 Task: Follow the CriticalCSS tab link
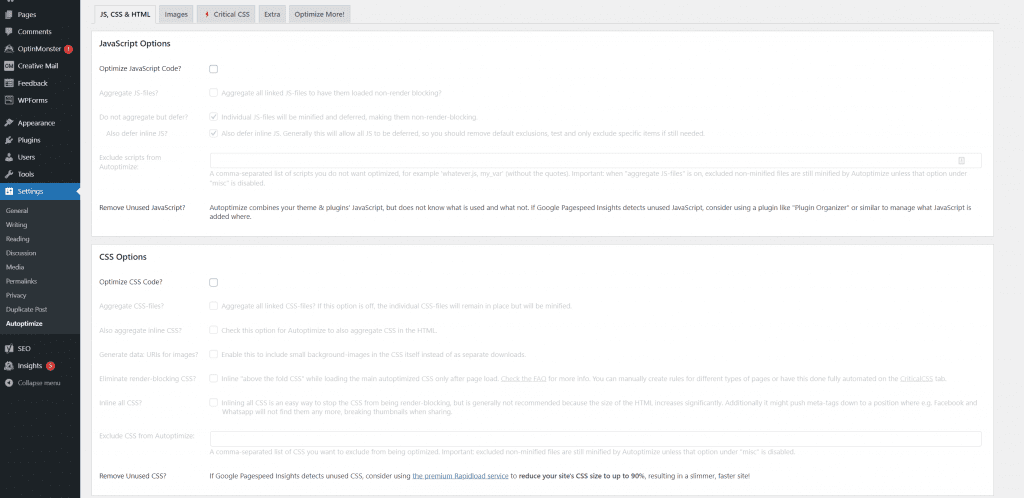point(914,379)
